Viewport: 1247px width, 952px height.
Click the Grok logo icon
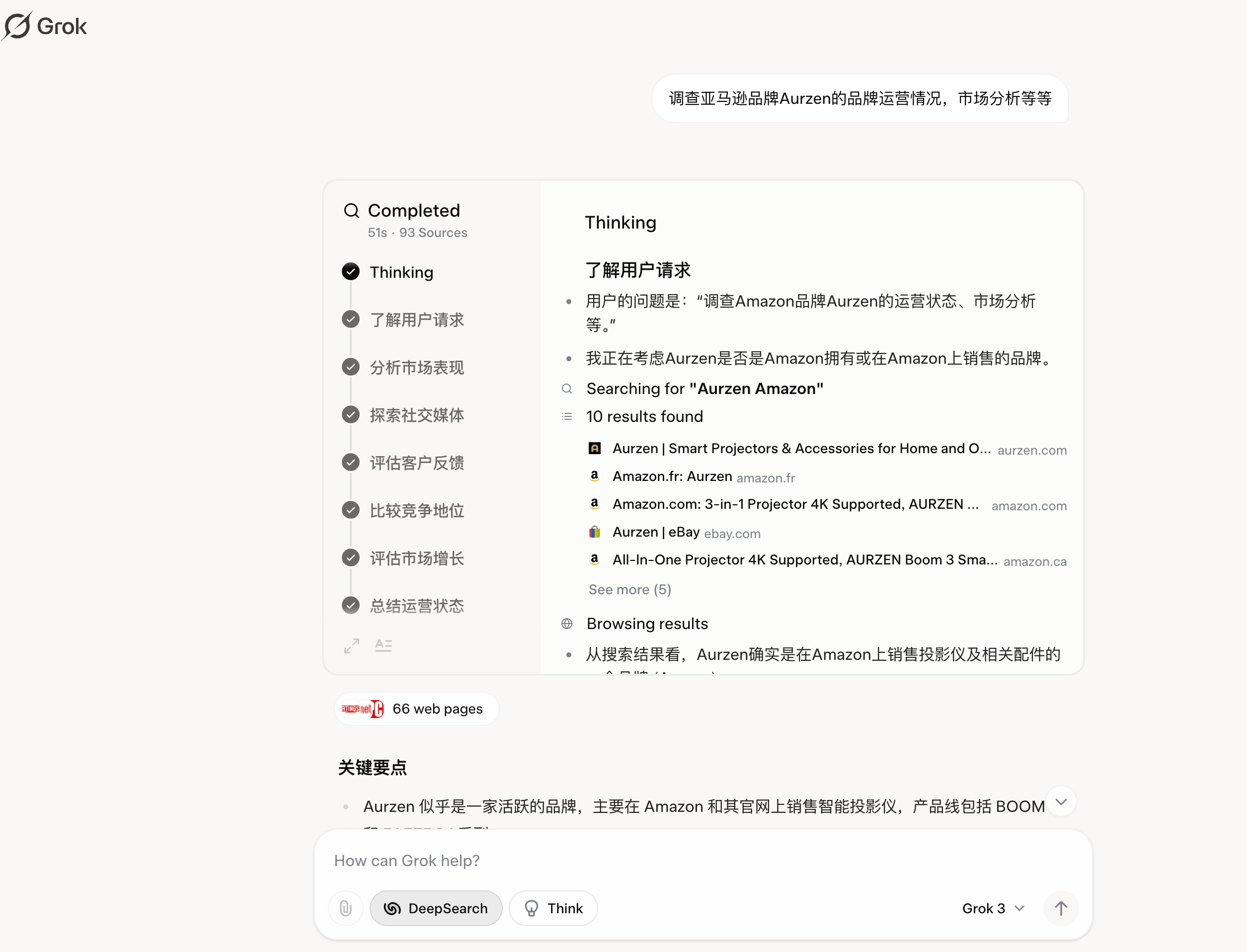coord(17,25)
